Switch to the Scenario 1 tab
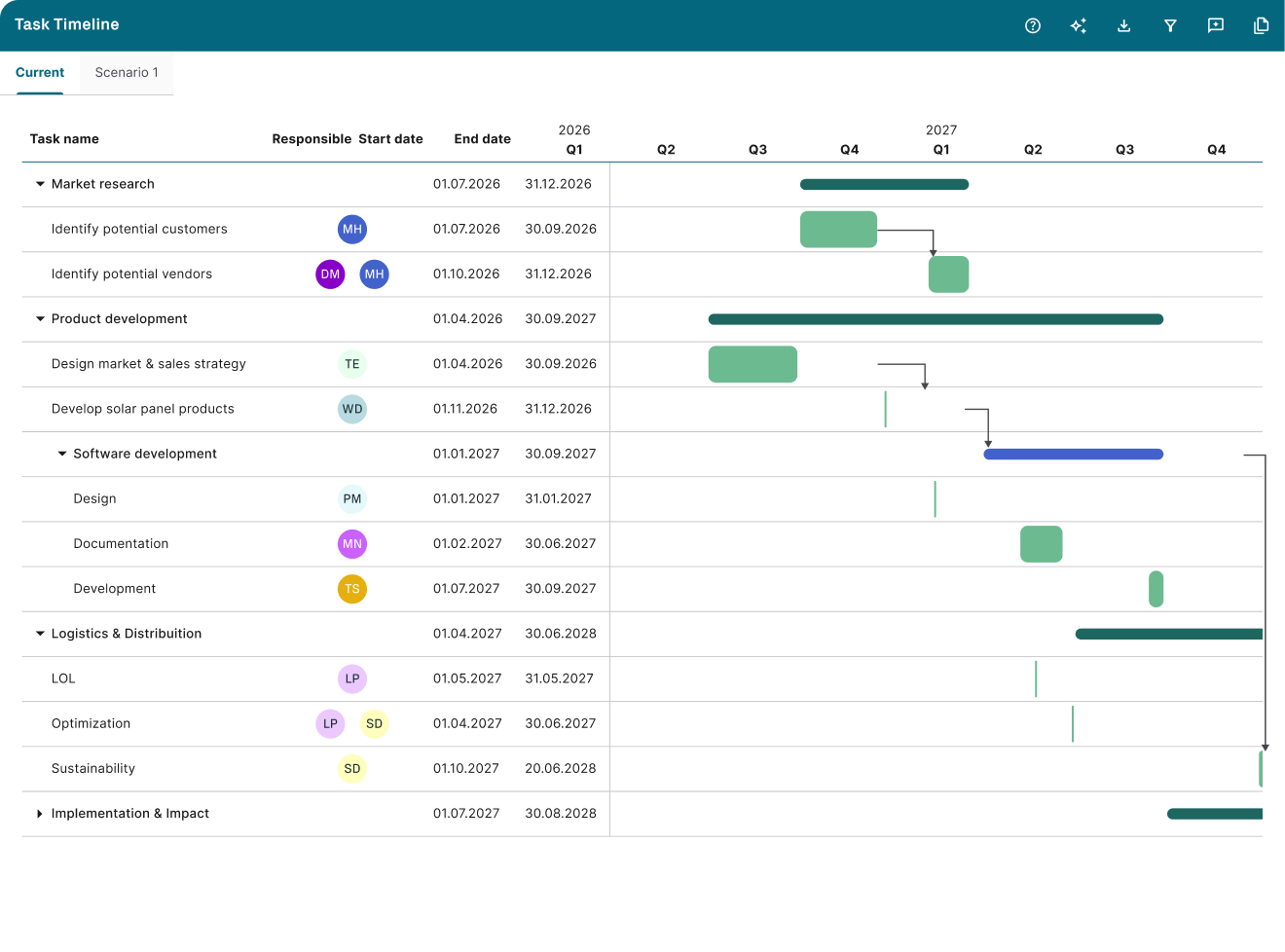 pyautogui.click(x=127, y=73)
